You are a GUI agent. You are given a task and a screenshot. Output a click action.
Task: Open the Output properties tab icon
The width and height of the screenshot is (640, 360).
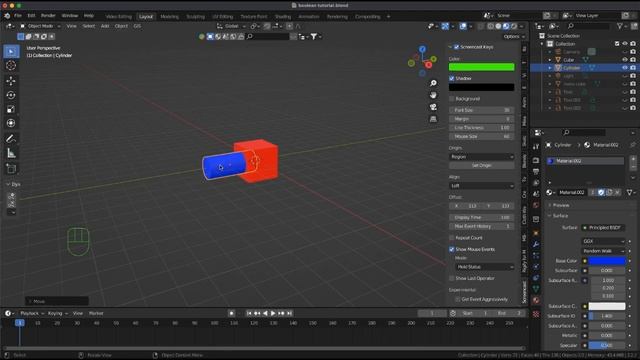(536, 171)
